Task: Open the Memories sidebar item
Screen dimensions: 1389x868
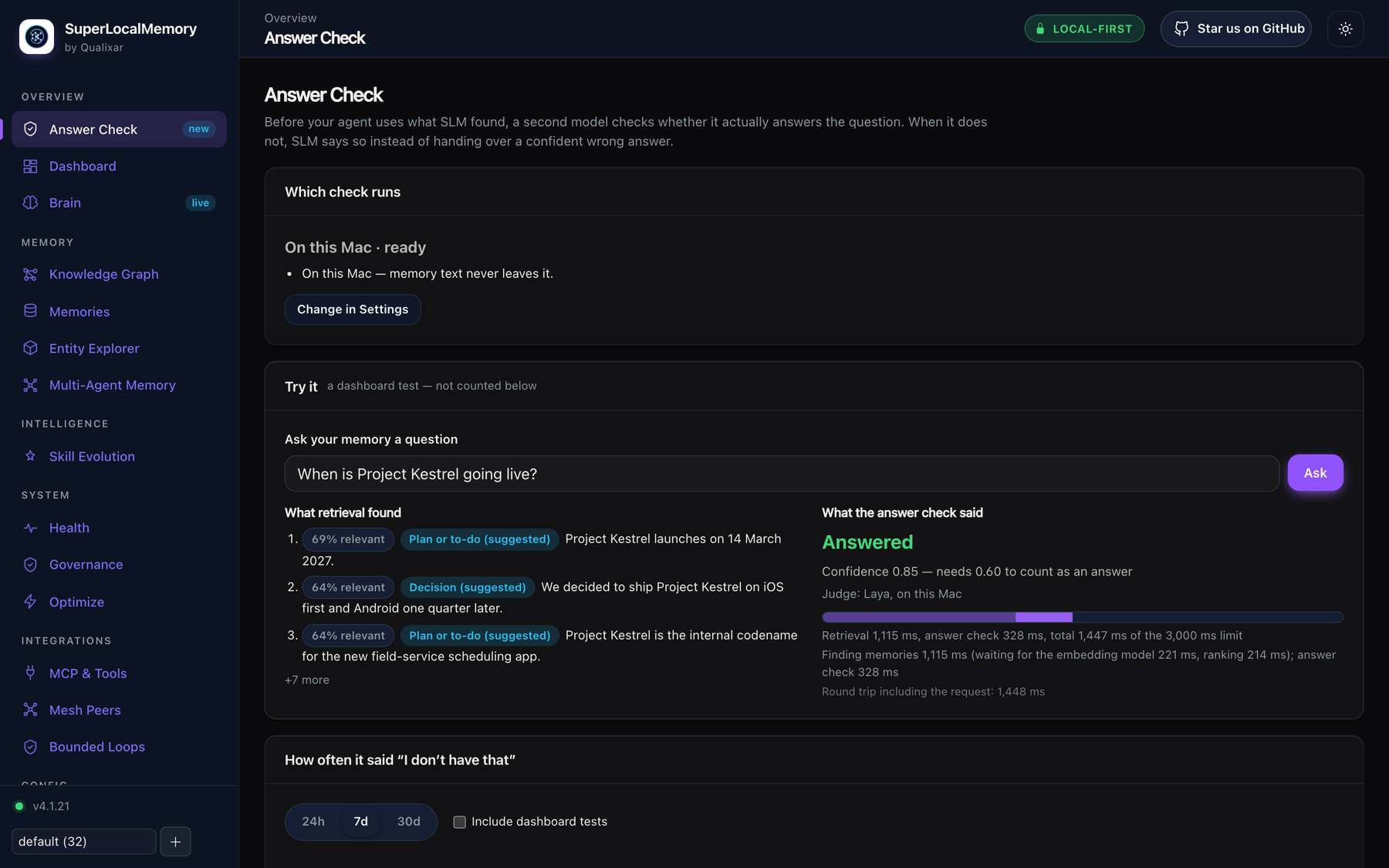Action: [119, 311]
